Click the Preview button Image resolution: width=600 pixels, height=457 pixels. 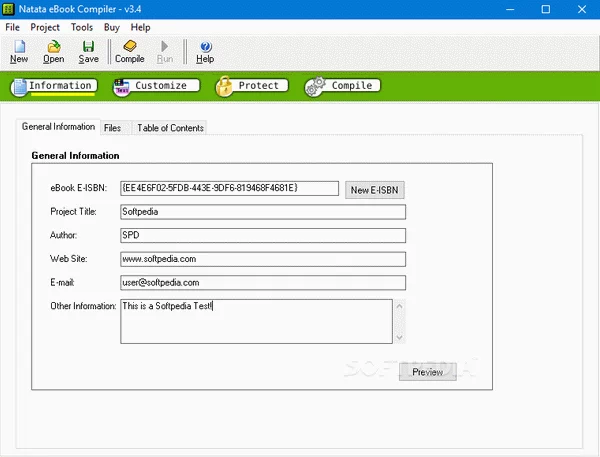[x=427, y=372]
